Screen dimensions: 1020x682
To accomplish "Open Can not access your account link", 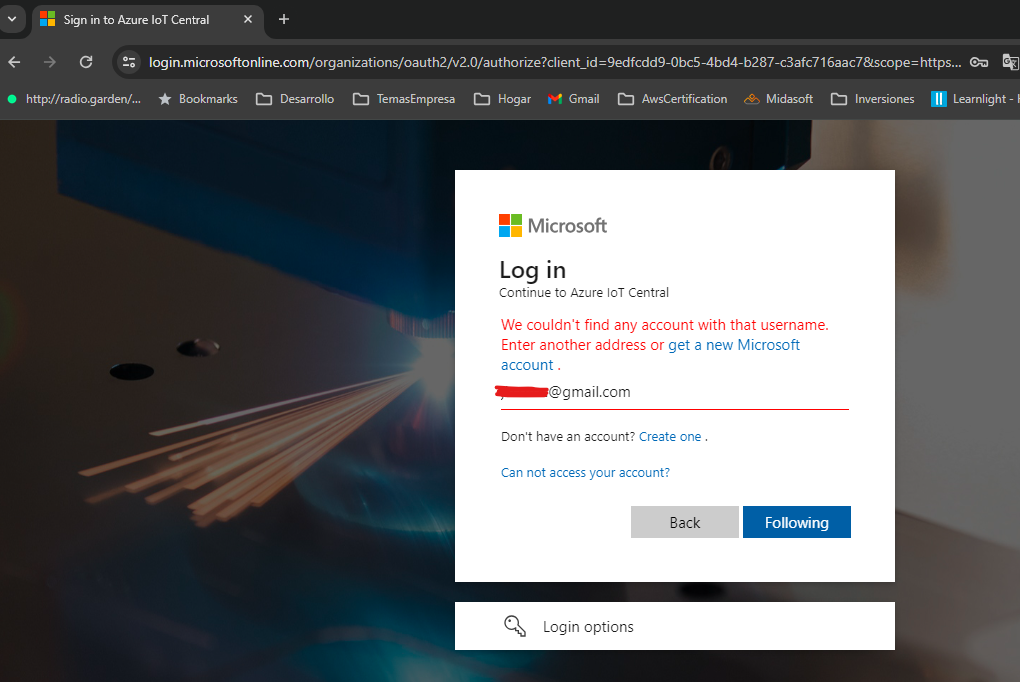I will pos(585,472).
